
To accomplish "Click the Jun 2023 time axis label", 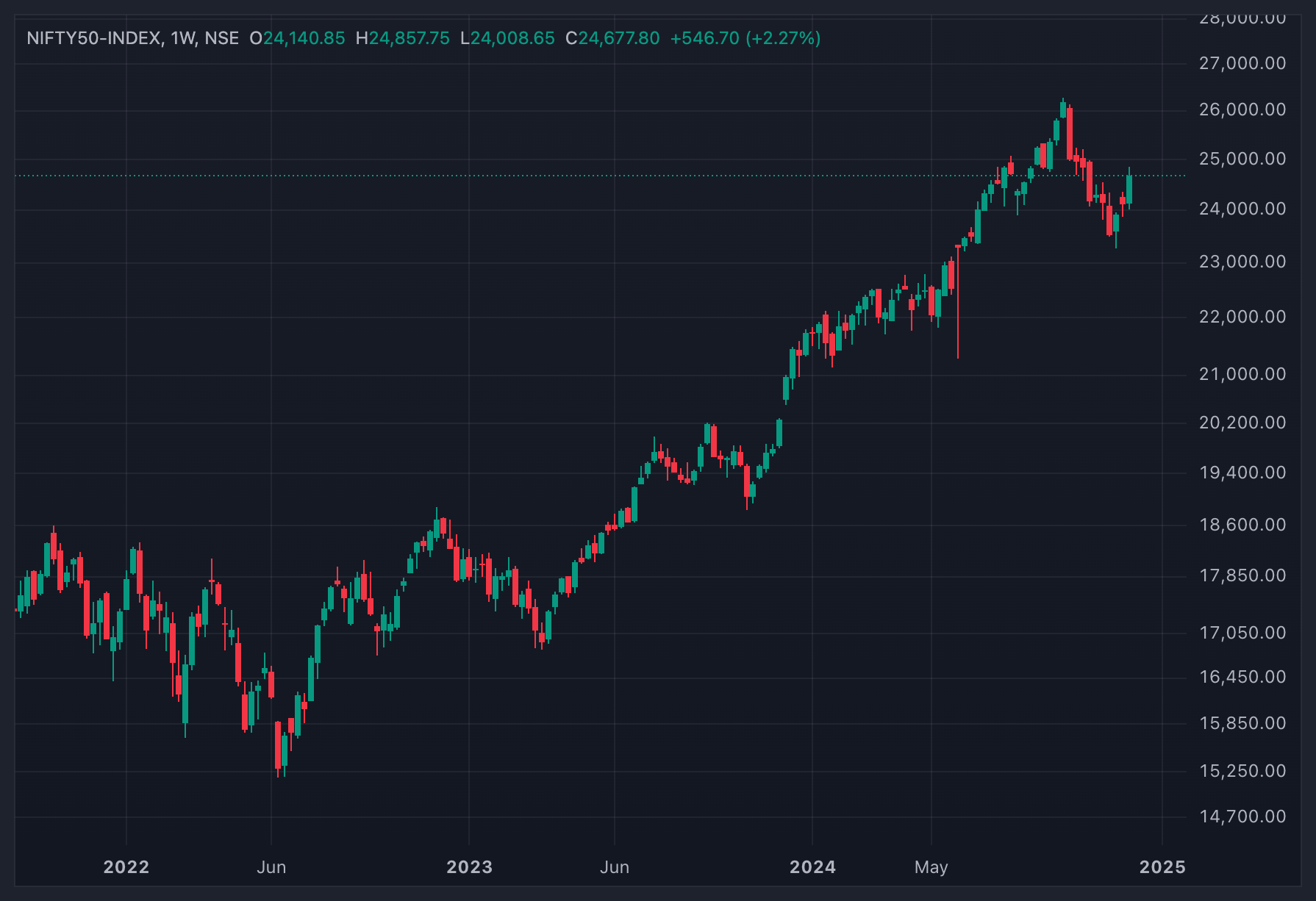I will (x=615, y=867).
